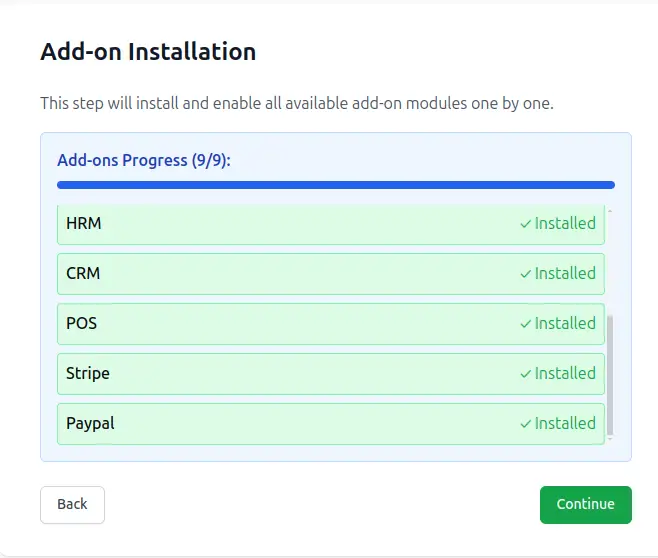Click the "Add-on Installation" heading

(148, 51)
